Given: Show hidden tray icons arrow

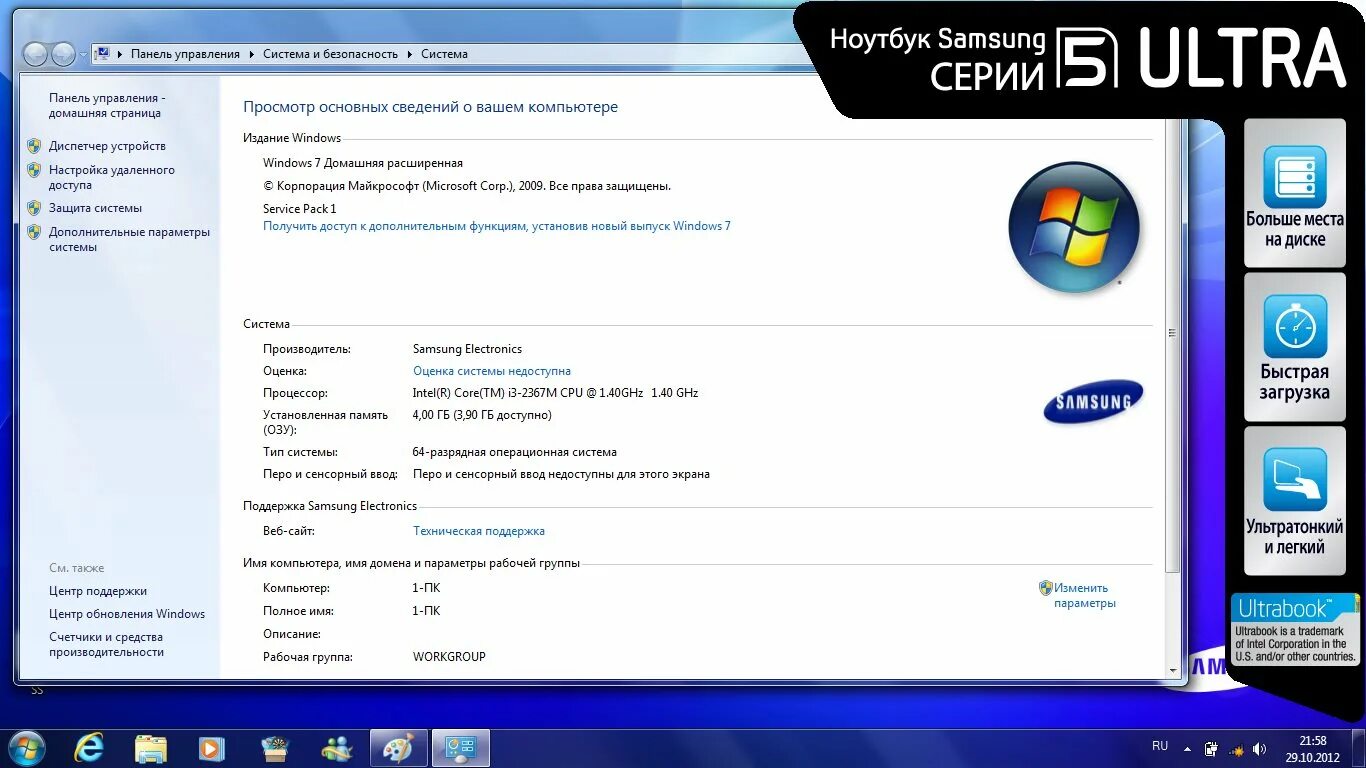Looking at the screenshot, I should click(1188, 748).
